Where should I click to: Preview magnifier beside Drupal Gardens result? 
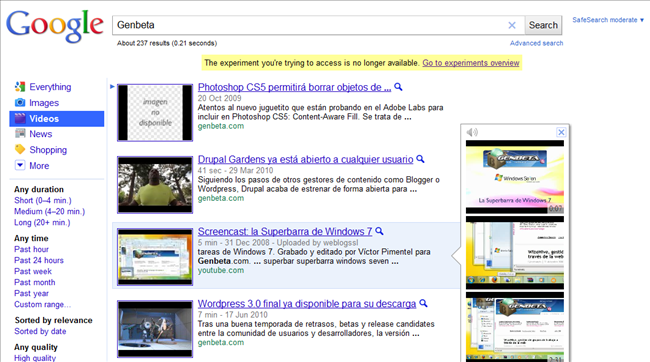[420, 159]
